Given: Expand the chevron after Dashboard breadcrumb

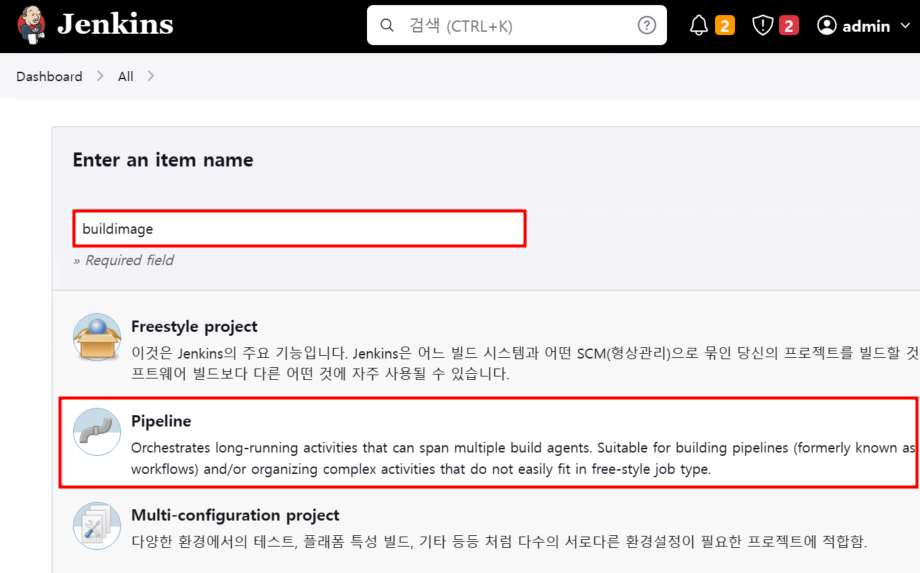Looking at the screenshot, I should [x=100, y=76].
